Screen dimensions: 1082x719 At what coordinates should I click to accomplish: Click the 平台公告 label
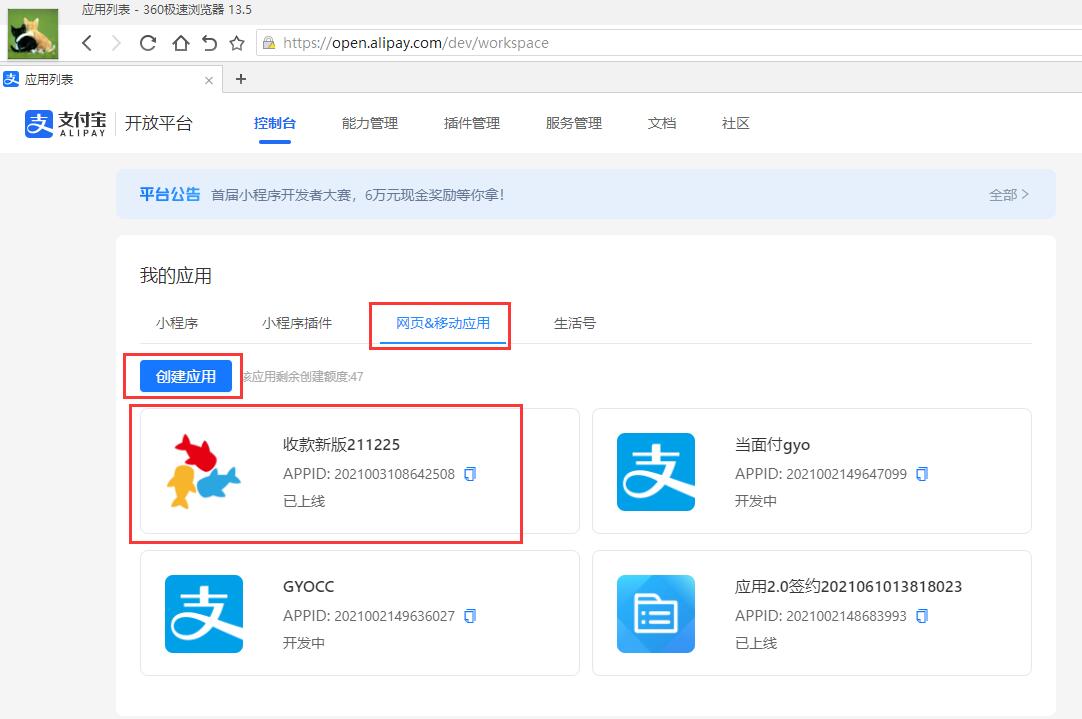tap(170, 195)
